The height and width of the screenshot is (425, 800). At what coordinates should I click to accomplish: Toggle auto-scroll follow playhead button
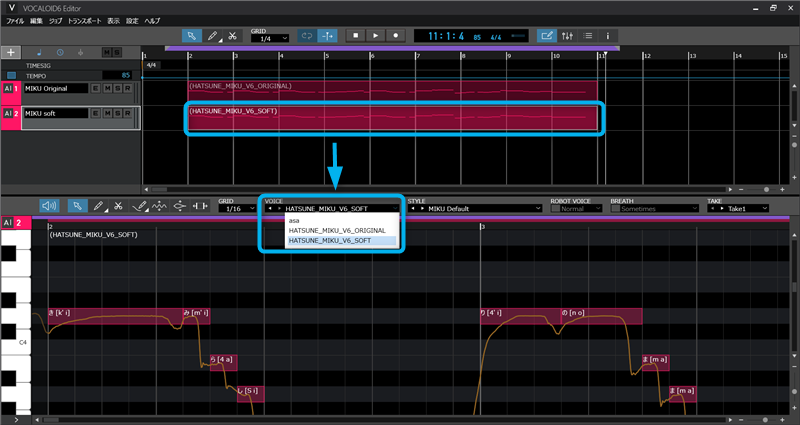pyautogui.click(x=327, y=36)
